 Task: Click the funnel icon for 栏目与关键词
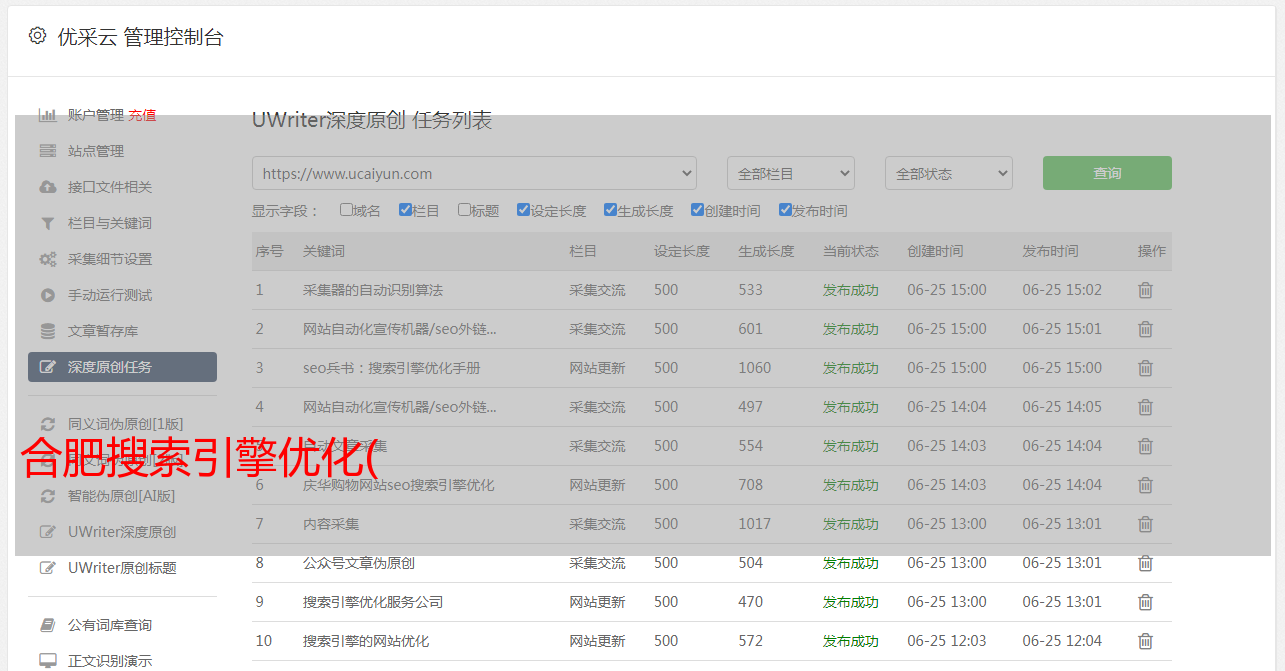click(47, 223)
